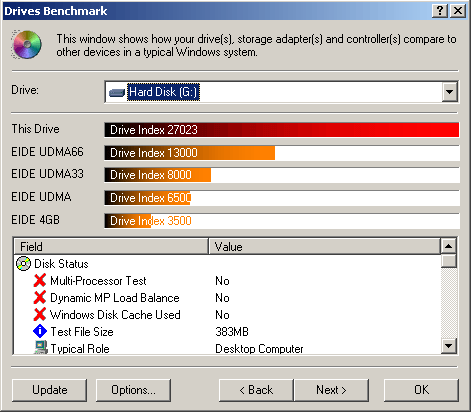Click list scrollbar down arrow
The height and width of the screenshot is (412, 471).
(x=449, y=346)
